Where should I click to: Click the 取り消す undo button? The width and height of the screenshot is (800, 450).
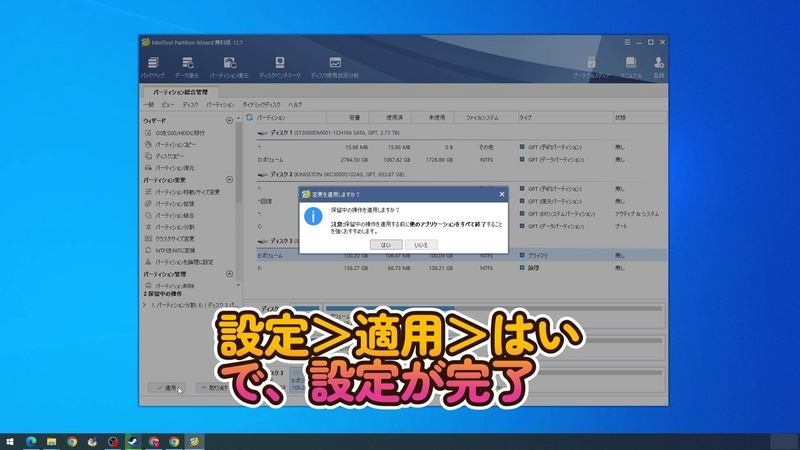214,388
